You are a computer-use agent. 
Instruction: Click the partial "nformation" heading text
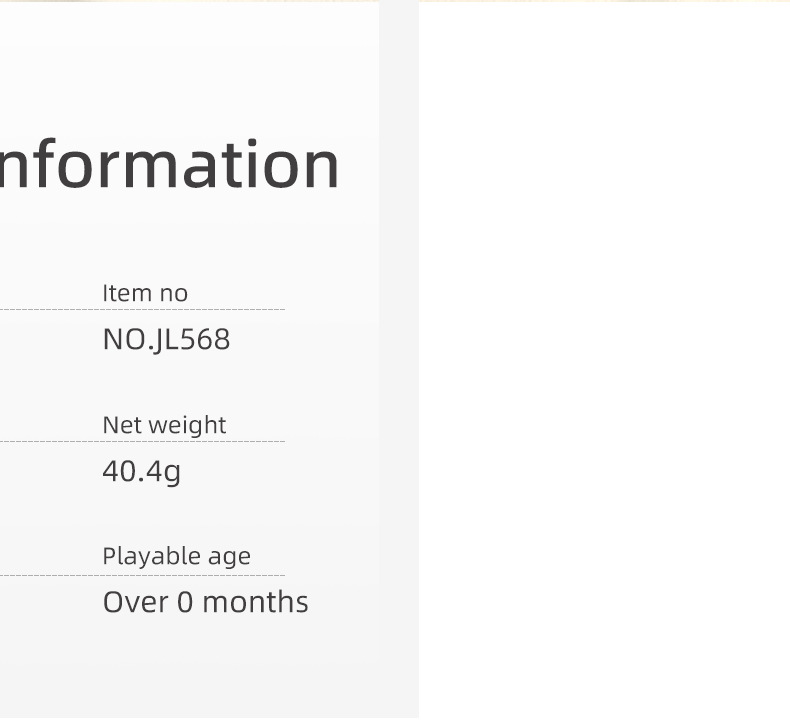tap(170, 165)
